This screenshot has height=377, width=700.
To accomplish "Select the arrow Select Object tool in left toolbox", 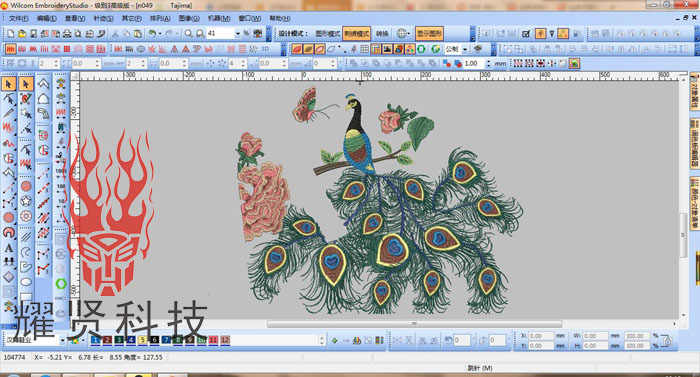I will pyautogui.click(x=8, y=83).
